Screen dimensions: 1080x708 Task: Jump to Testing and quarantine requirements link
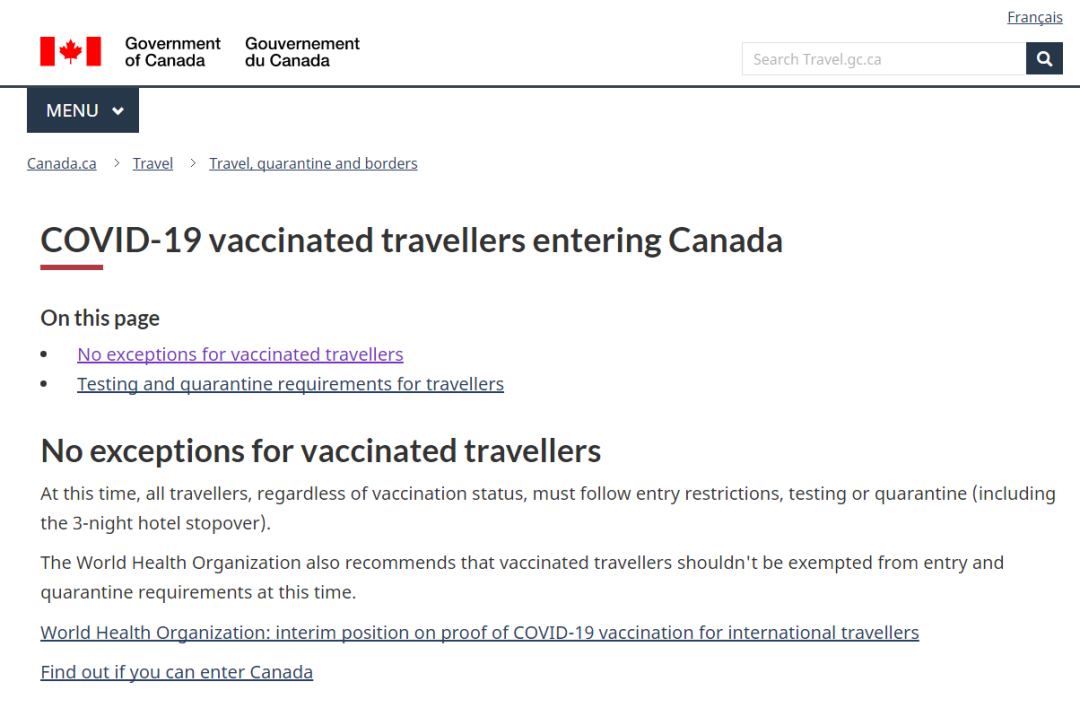[291, 384]
